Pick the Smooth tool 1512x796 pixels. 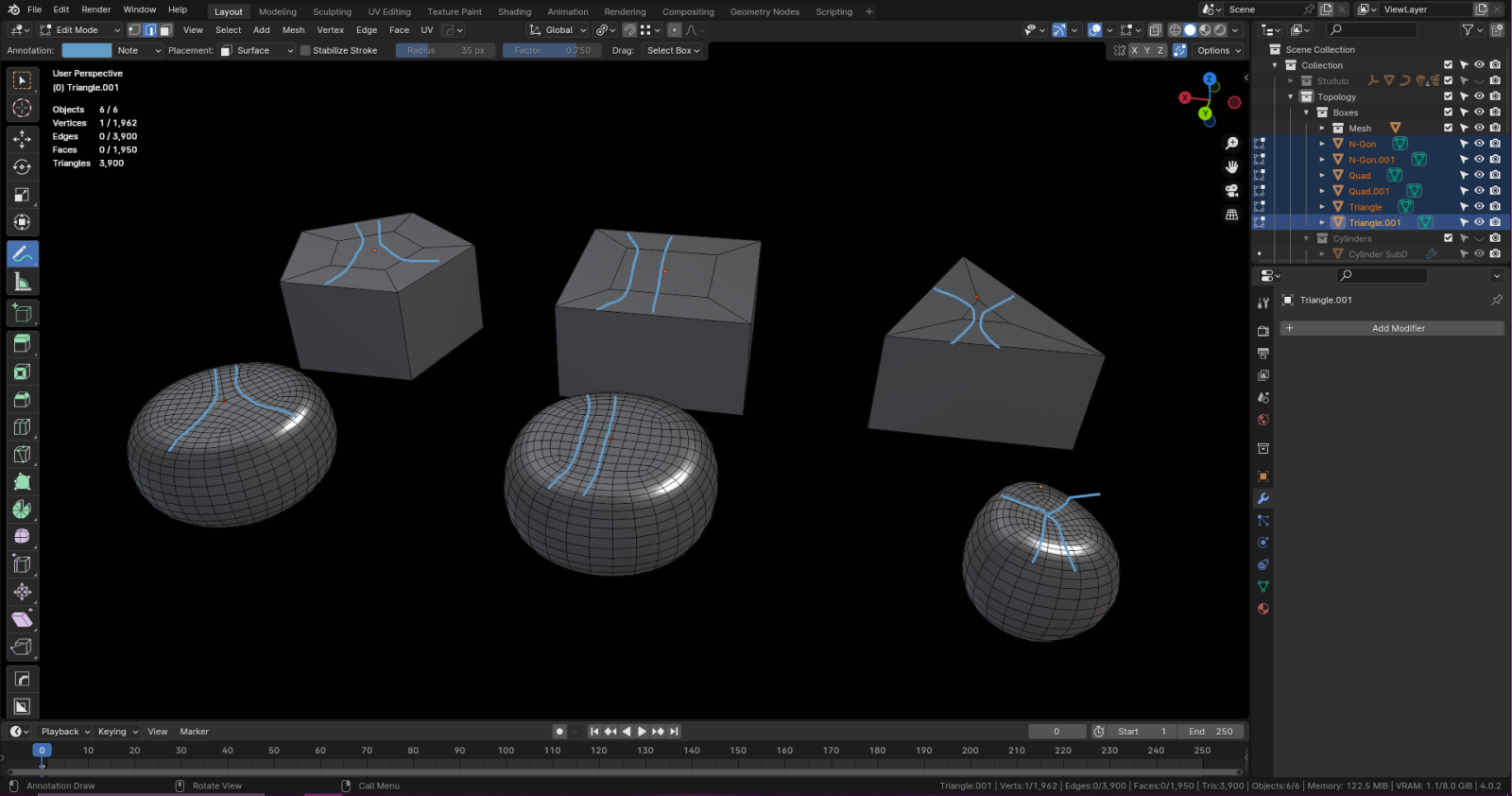click(x=23, y=536)
